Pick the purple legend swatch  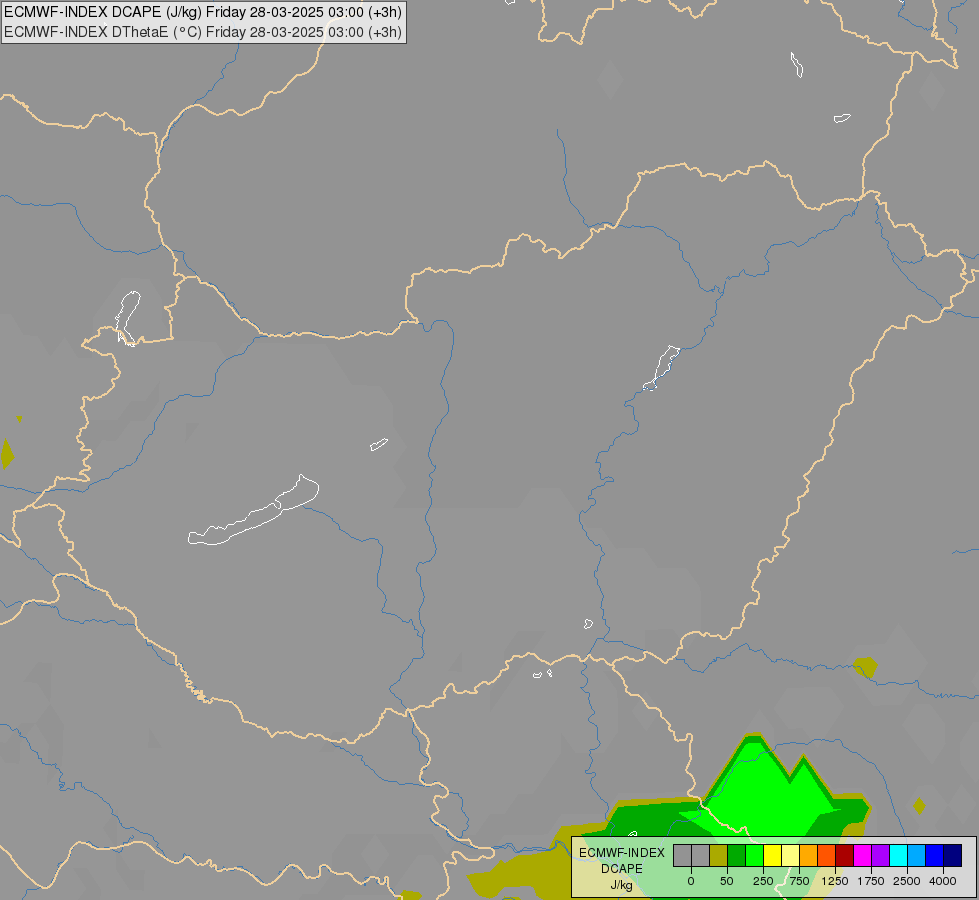click(x=880, y=855)
